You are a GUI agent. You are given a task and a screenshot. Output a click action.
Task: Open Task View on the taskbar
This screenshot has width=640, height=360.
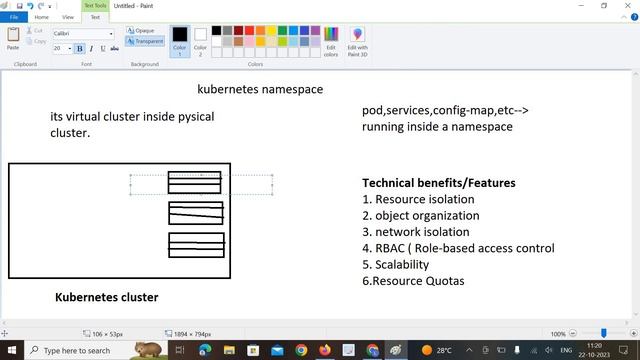[180, 350]
